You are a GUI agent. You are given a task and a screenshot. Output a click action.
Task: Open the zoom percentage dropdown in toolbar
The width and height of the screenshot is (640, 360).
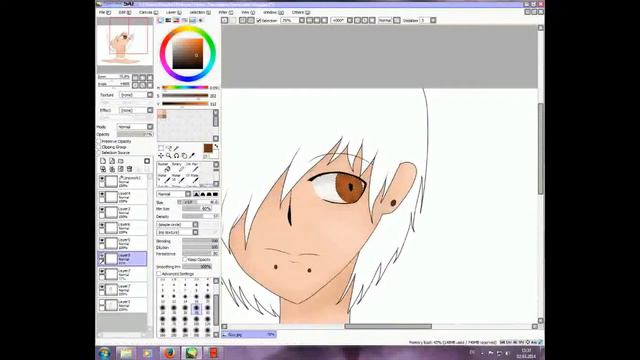pos(302,20)
